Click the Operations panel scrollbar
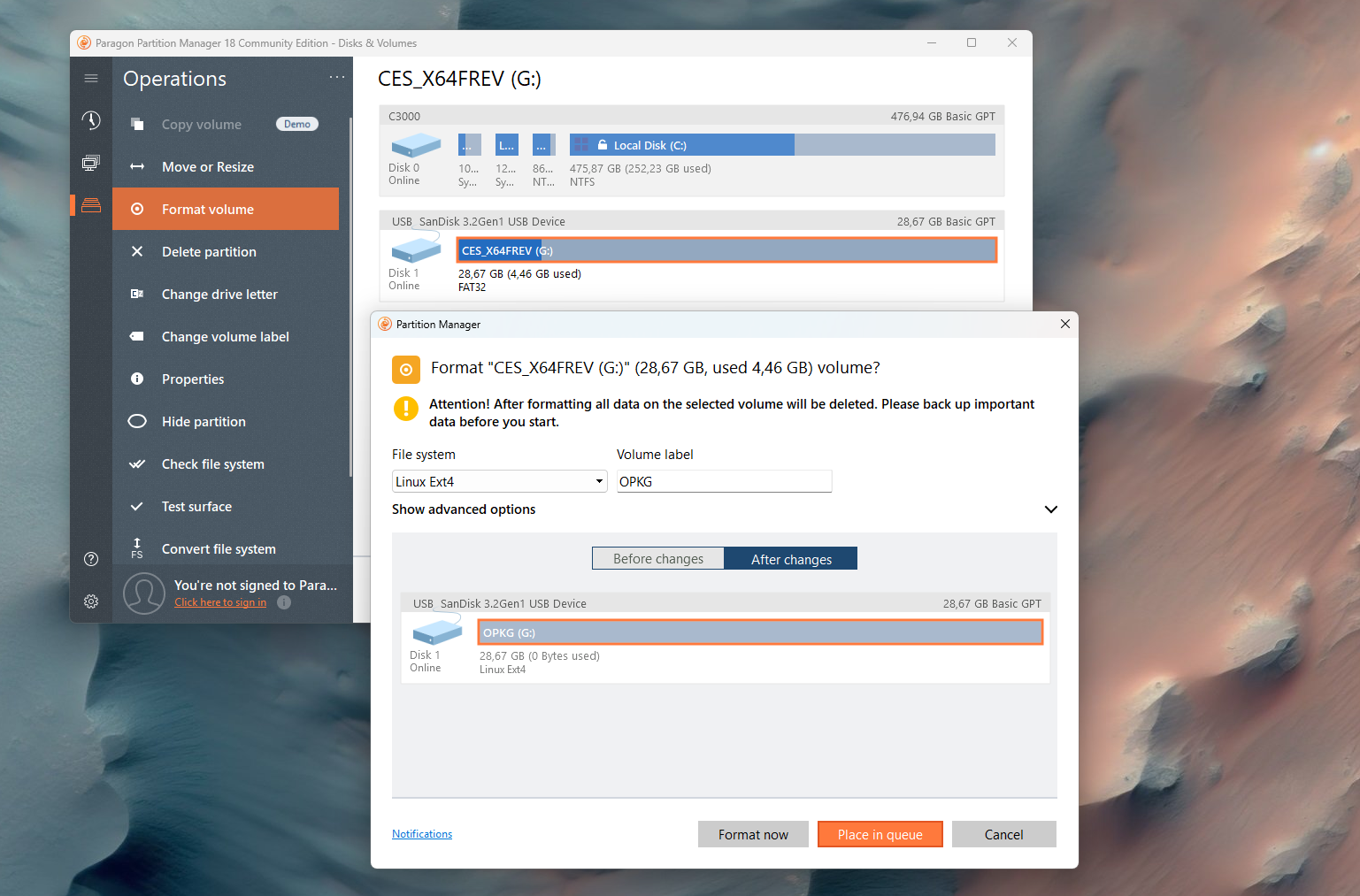This screenshot has width=1360, height=896. coord(350,296)
